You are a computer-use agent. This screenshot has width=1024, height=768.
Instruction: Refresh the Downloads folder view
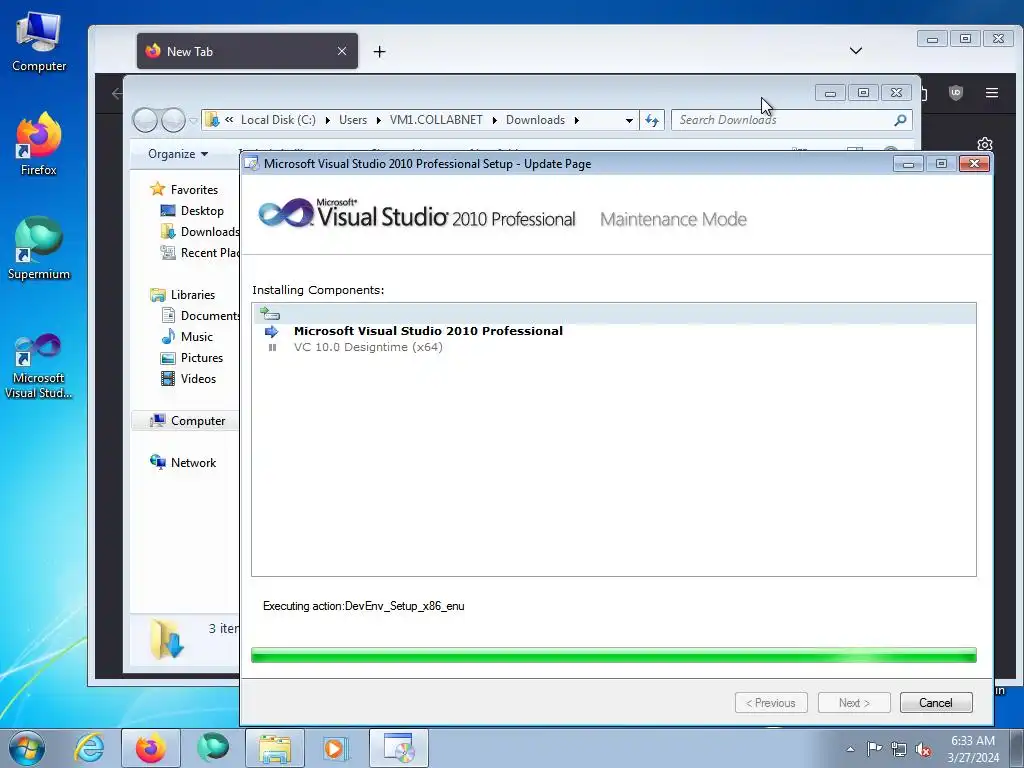point(652,120)
